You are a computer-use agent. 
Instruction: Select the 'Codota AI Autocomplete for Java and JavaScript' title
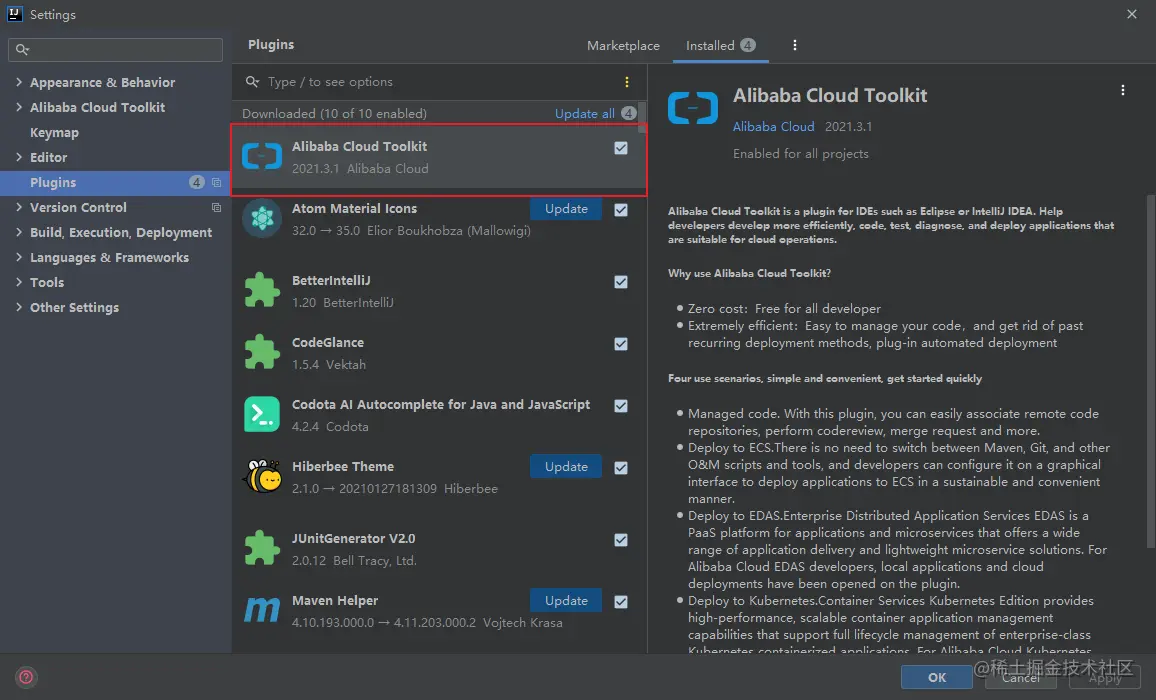coord(441,404)
